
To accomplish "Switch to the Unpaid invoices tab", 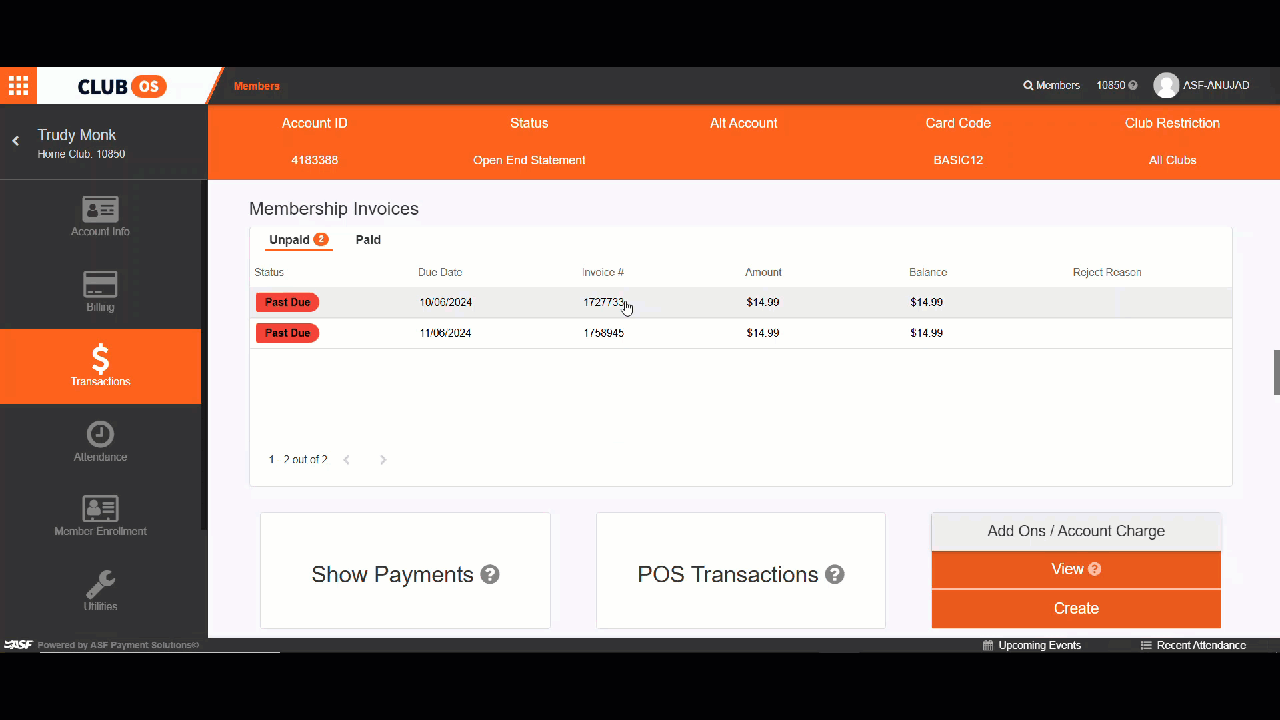I will pos(299,240).
